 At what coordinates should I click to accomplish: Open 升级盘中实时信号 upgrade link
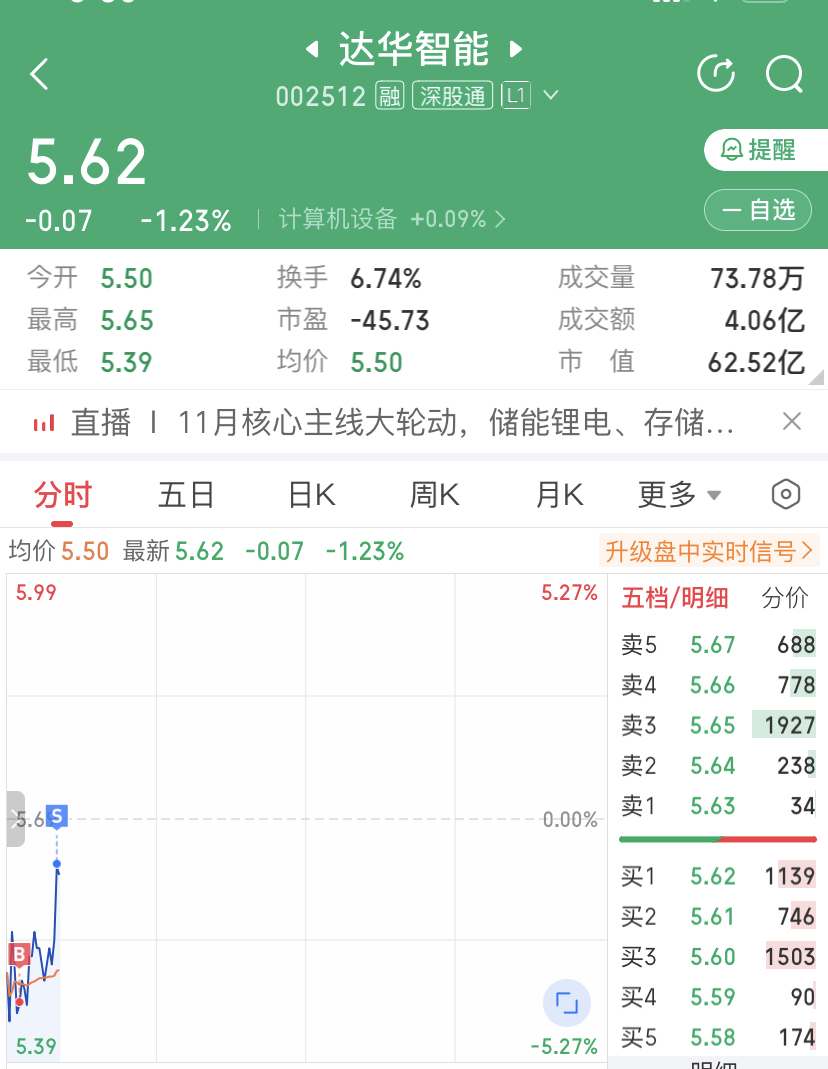click(x=709, y=551)
